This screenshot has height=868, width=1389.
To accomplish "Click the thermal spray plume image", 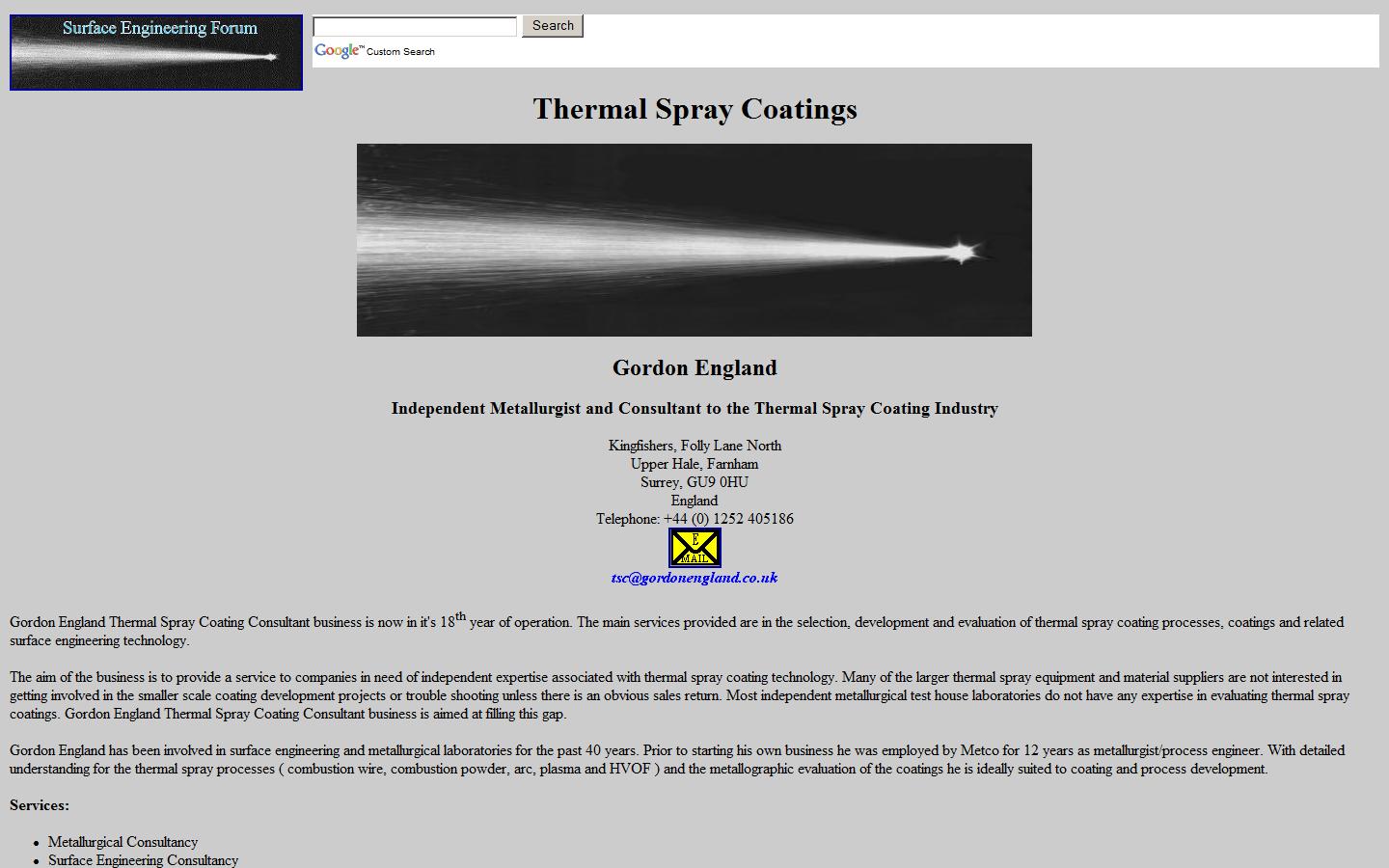I will click(x=694, y=240).
